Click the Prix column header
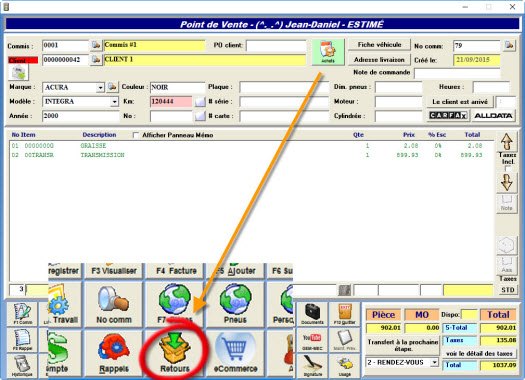This screenshot has width=525, height=380. pos(409,135)
